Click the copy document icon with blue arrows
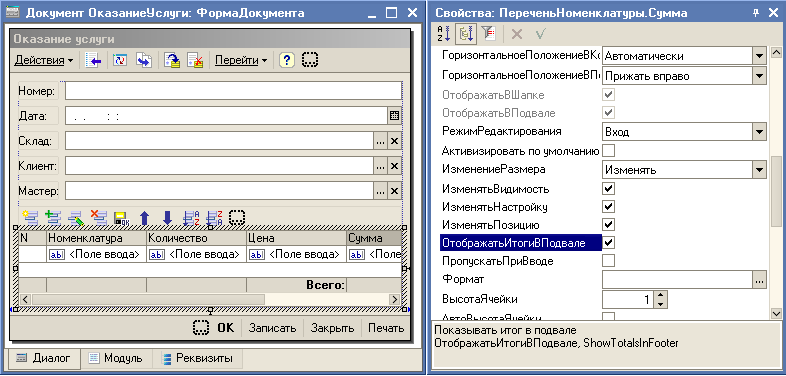786x376 pixels. pyautogui.click(x=144, y=60)
